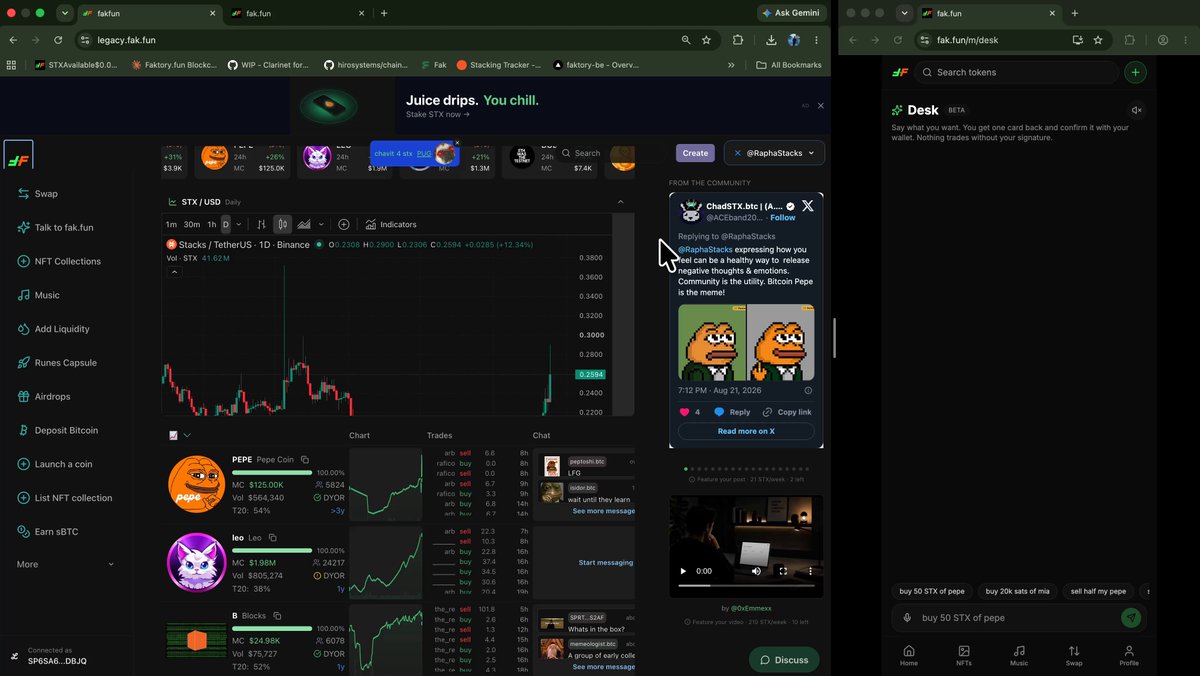Open Profile in the Desk bottom navigation
Screen dimensions: 1200x676
[1129, 655]
